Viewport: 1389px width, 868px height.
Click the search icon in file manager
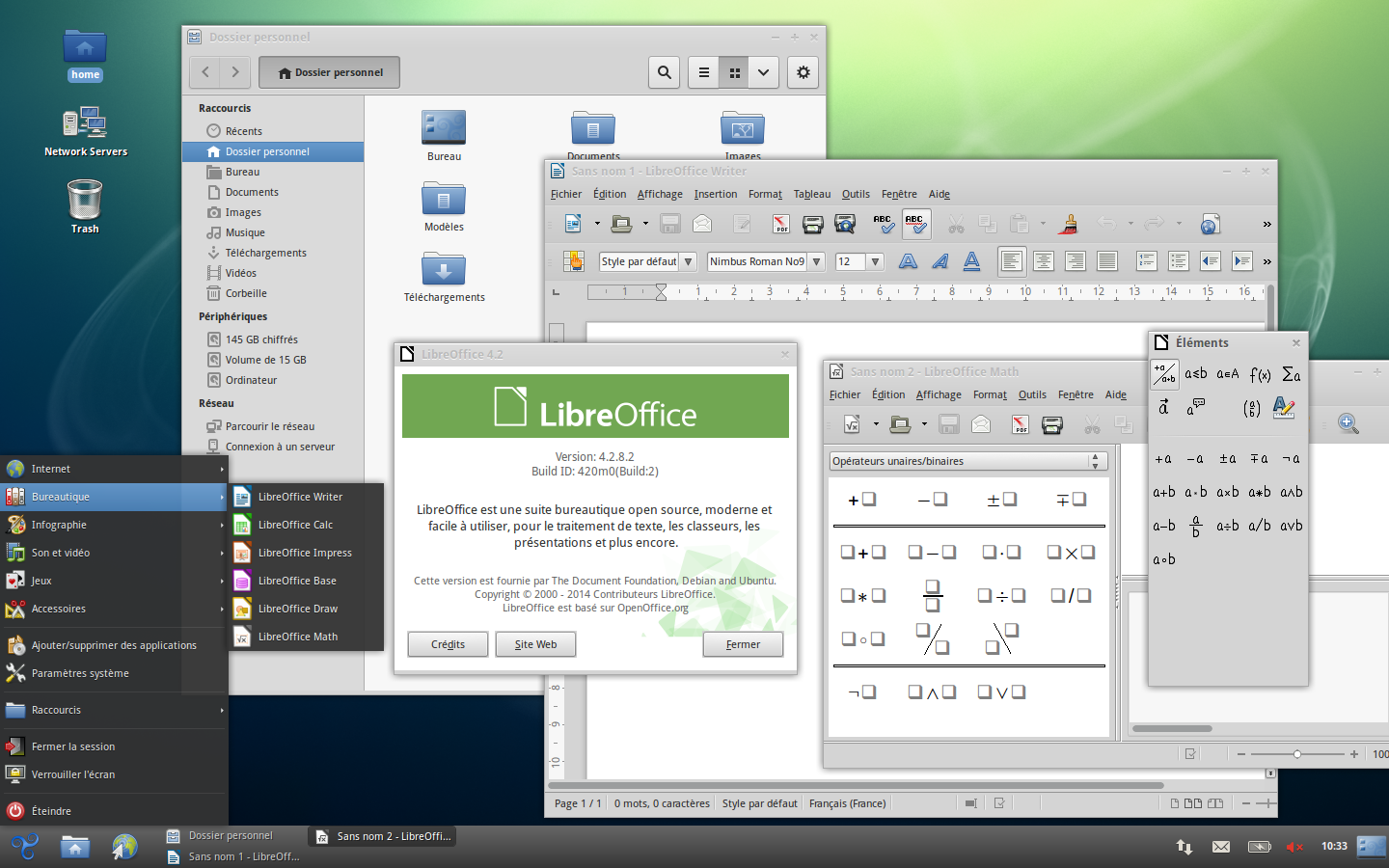pyautogui.click(x=665, y=72)
